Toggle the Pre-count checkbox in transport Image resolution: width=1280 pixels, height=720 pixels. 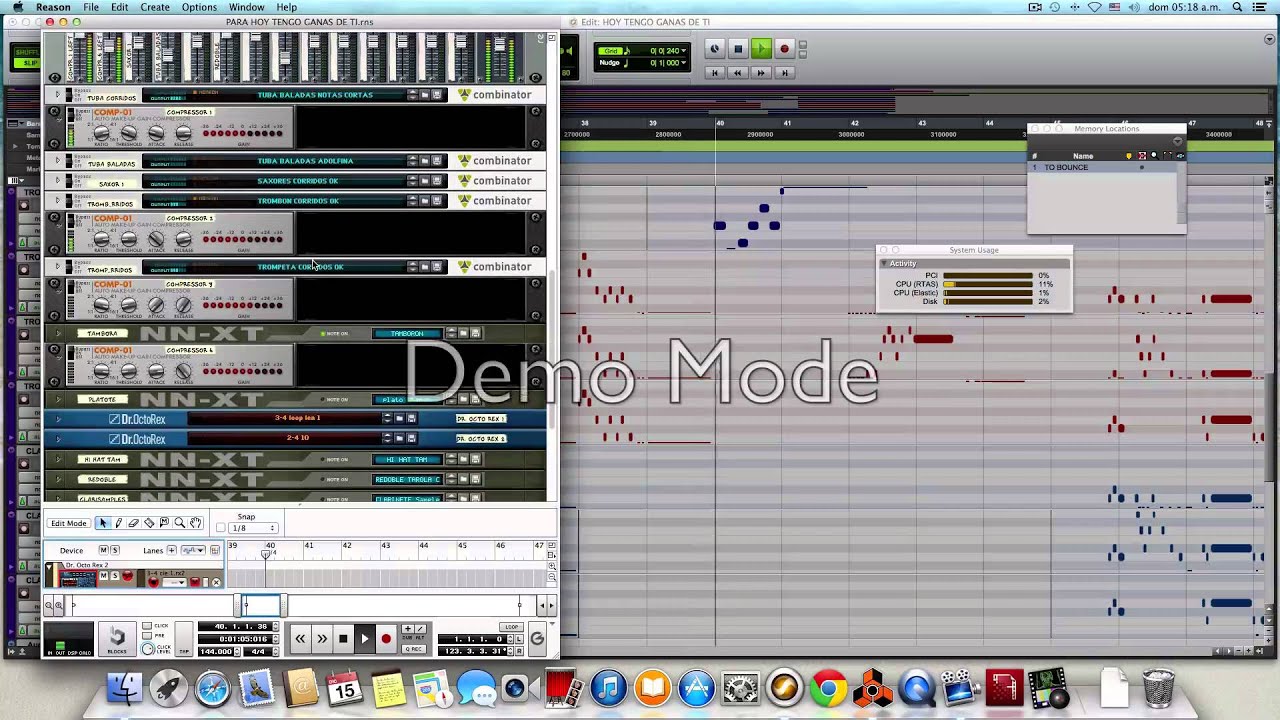147,636
